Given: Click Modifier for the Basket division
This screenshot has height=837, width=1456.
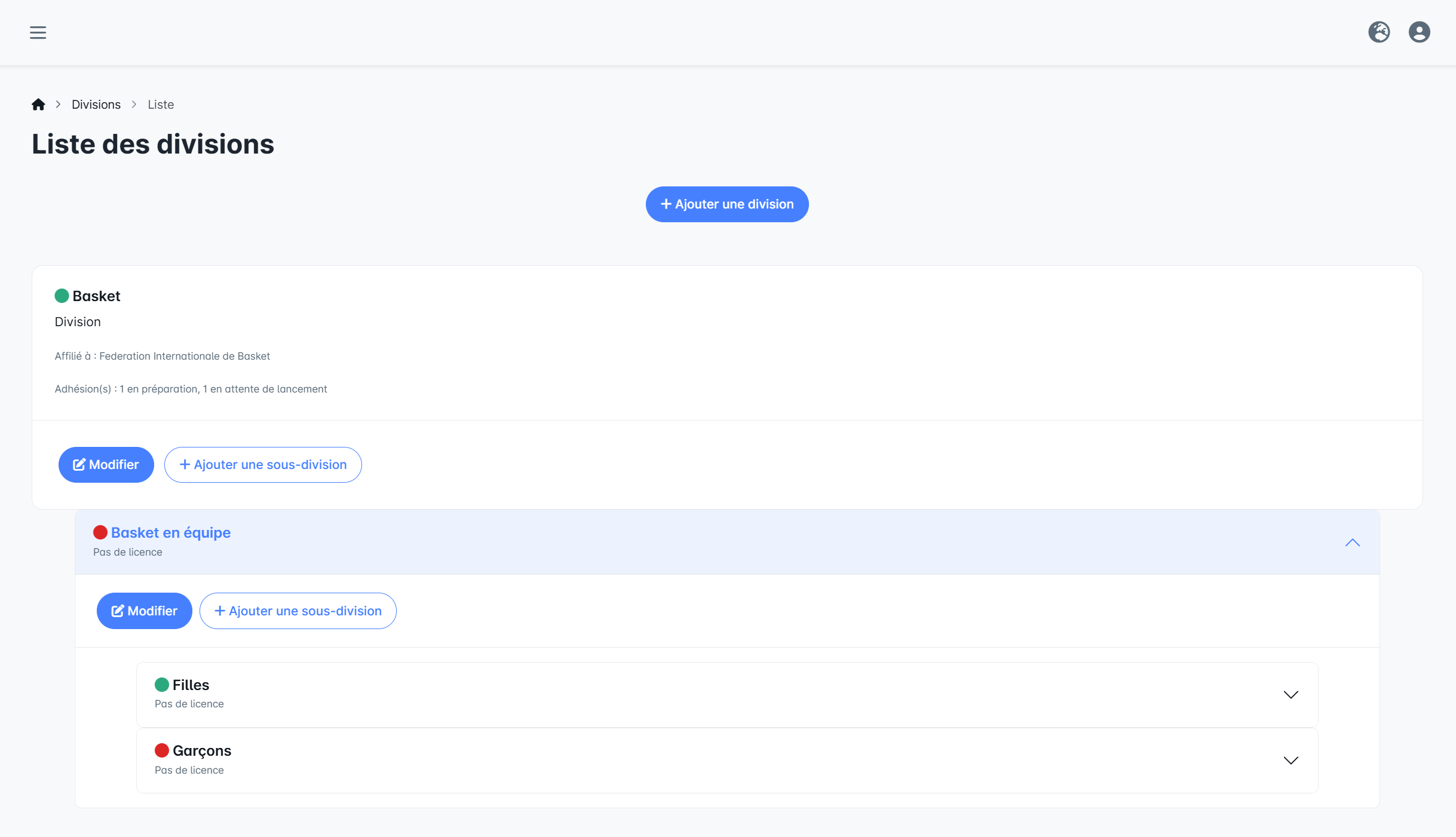Looking at the screenshot, I should [x=106, y=465].
